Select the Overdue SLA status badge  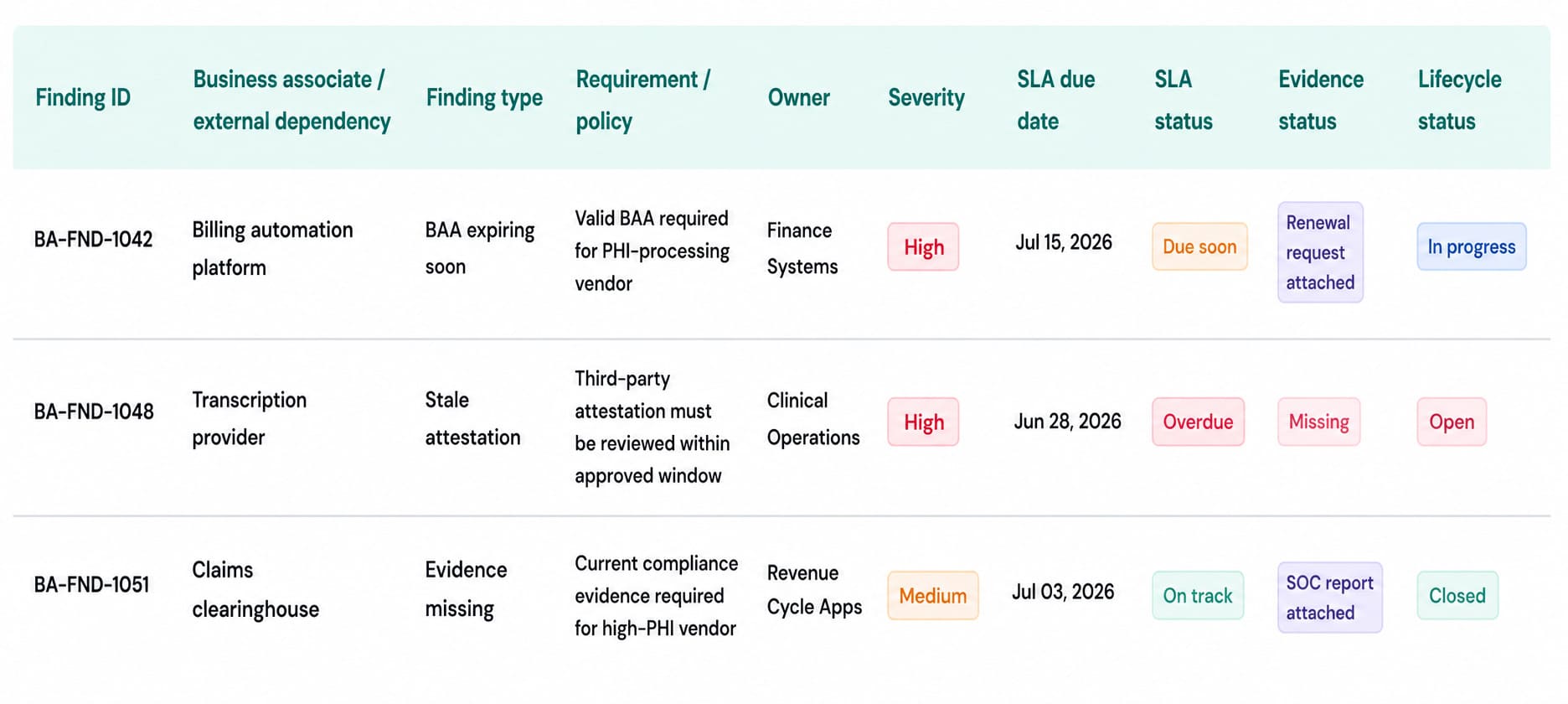[1198, 422]
